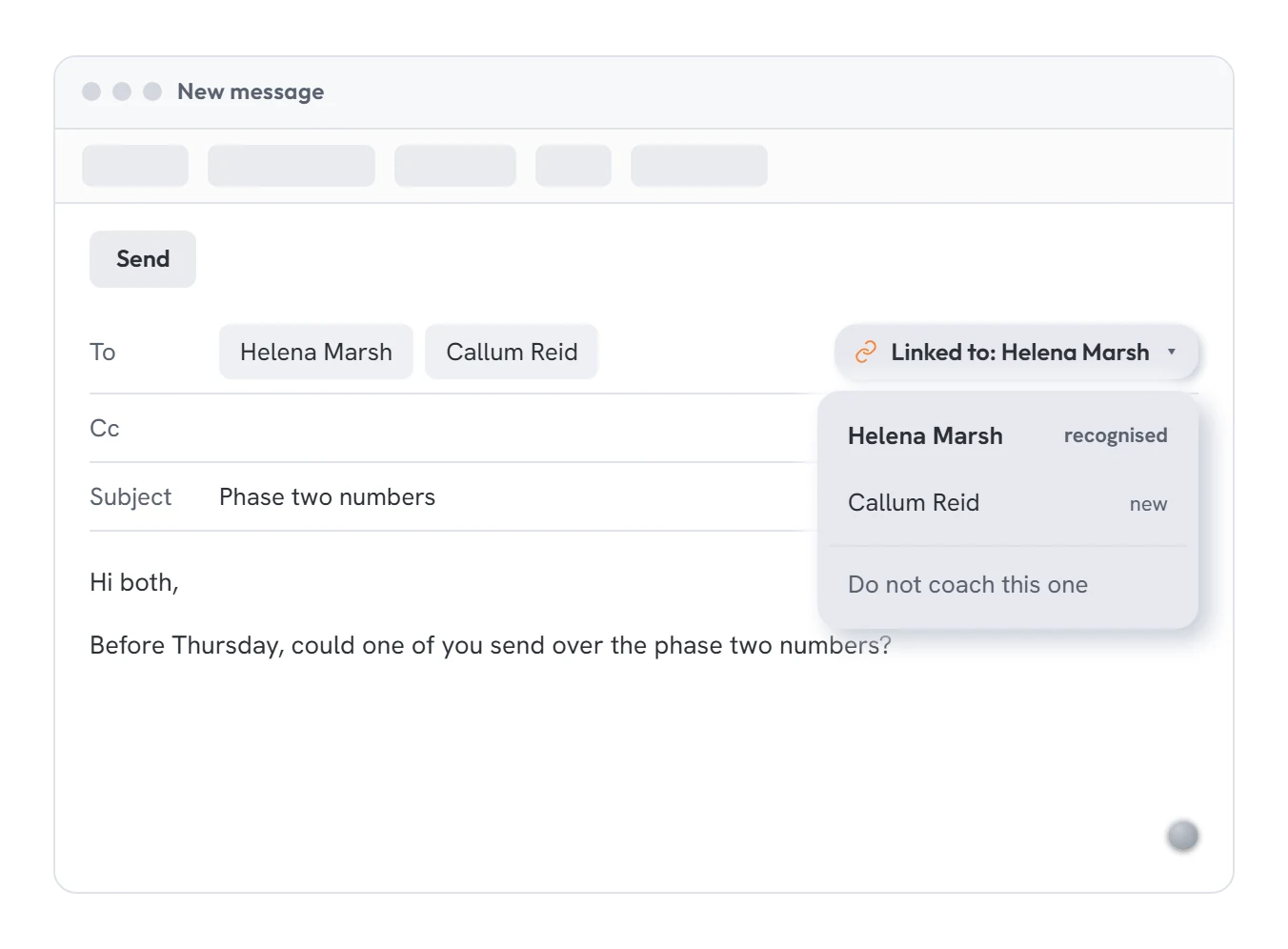Image resolution: width=1288 pixels, height=949 pixels.
Task: Click the round floating button in the message body
Action: [1183, 836]
